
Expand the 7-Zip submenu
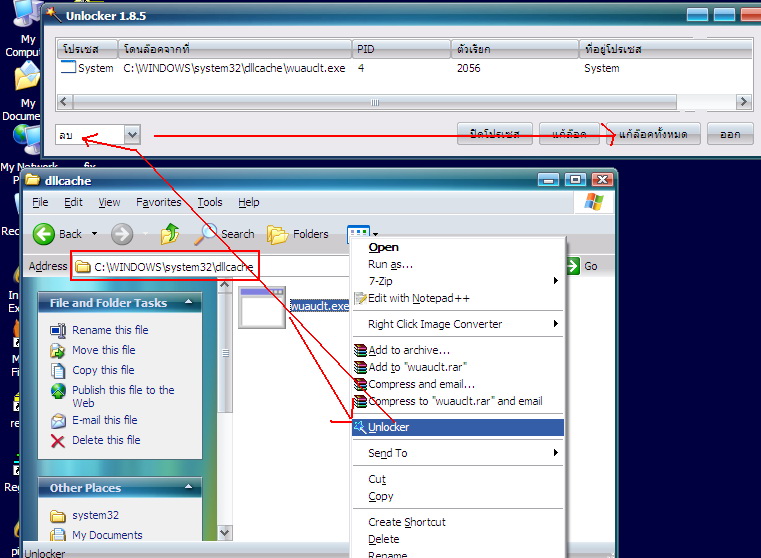pos(458,281)
